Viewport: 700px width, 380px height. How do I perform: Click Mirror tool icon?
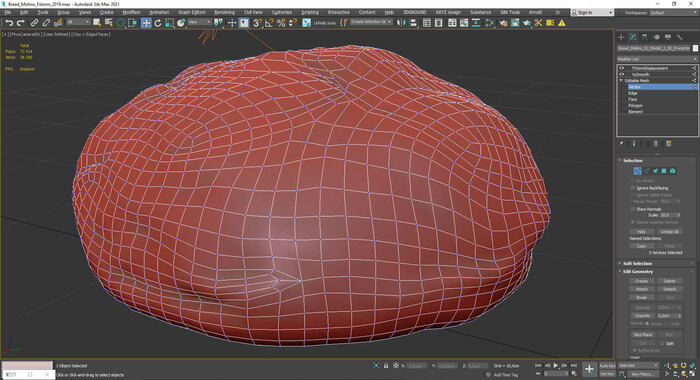(401, 22)
